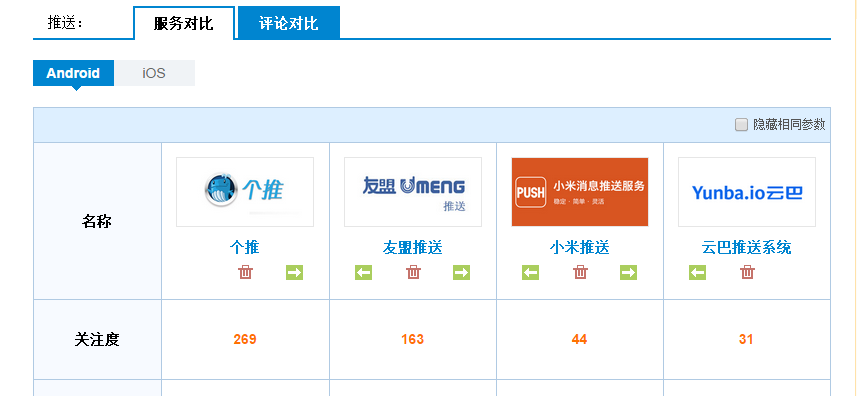Remove 友盟推送 using its trash icon
Viewport: 857px width, 396px height.
[413, 272]
